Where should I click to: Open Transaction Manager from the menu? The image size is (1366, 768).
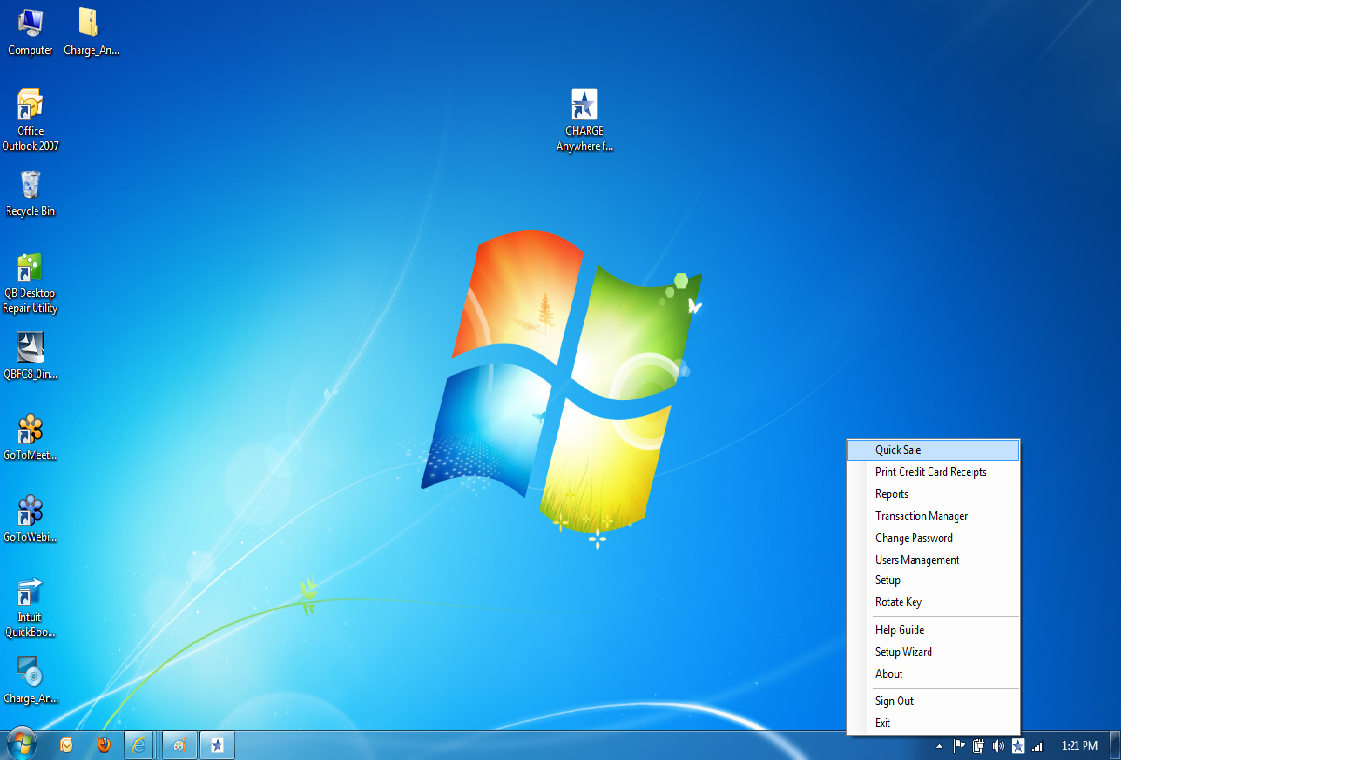coord(921,516)
